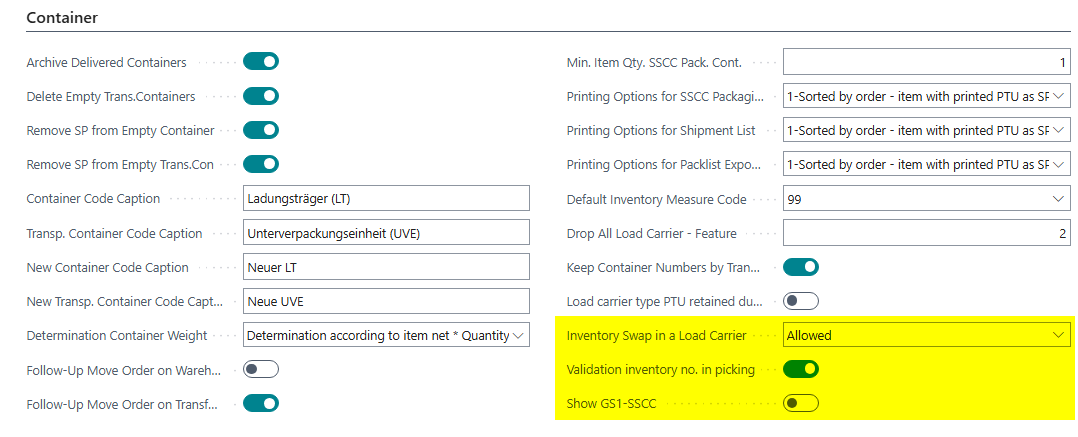
Task: Toggle Keep Container Numbers by Transfer switch
Action: (x=801, y=267)
